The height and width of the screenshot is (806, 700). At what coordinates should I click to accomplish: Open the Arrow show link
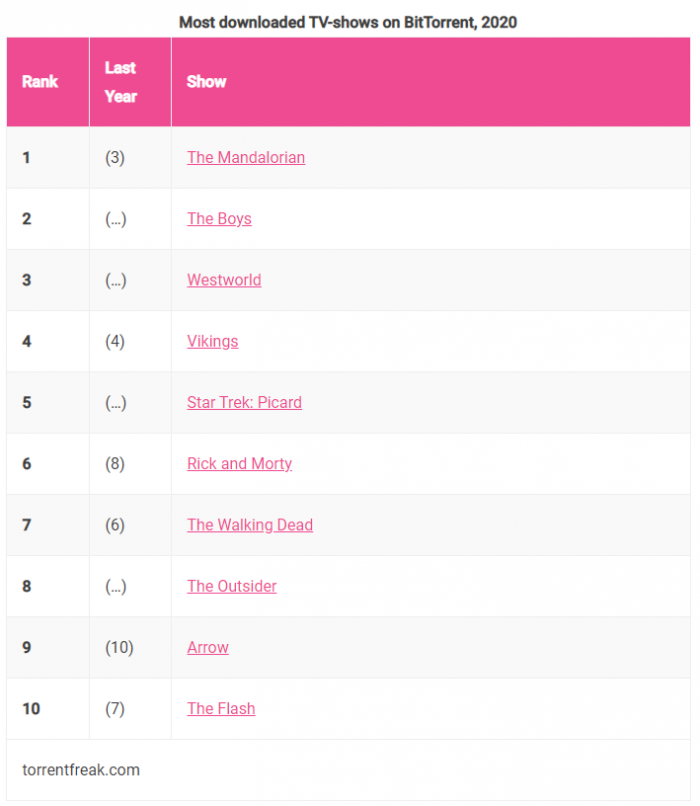(x=207, y=647)
